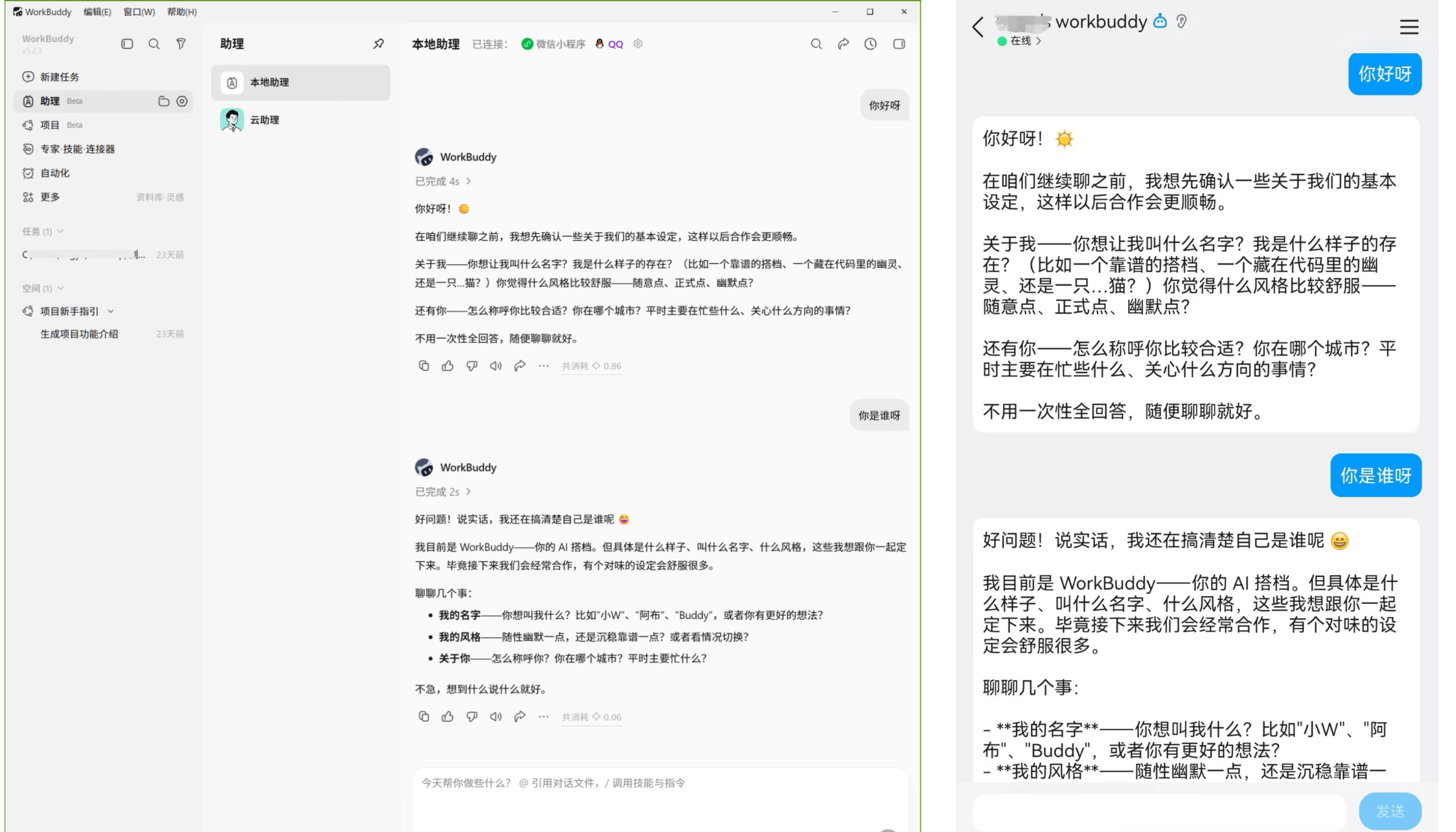Click the QQ connection badge

point(609,44)
